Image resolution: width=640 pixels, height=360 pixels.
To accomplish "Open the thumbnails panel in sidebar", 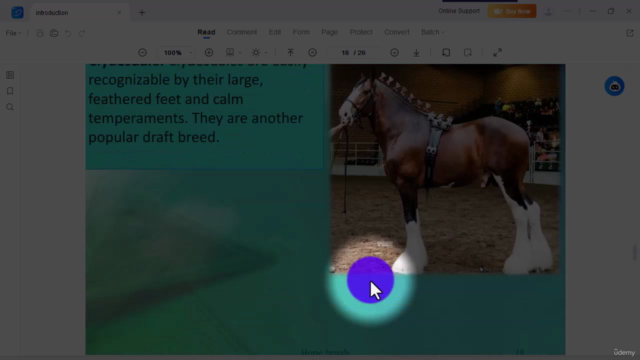I will [x=10, y=75].
